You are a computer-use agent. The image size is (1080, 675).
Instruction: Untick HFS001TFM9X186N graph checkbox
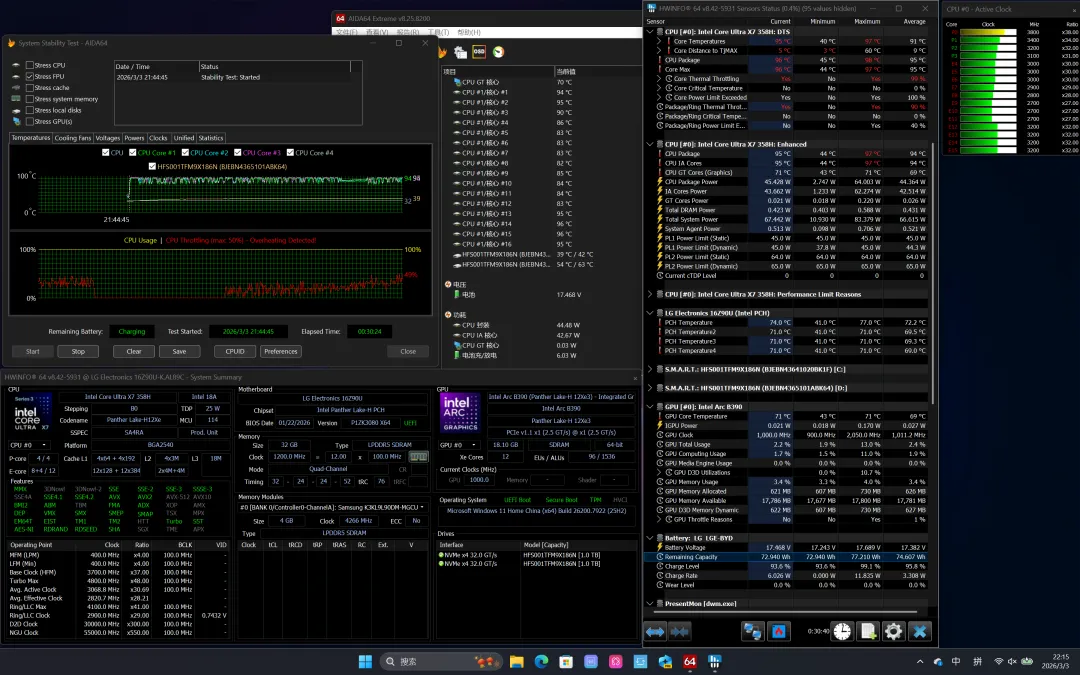(152, 166)
